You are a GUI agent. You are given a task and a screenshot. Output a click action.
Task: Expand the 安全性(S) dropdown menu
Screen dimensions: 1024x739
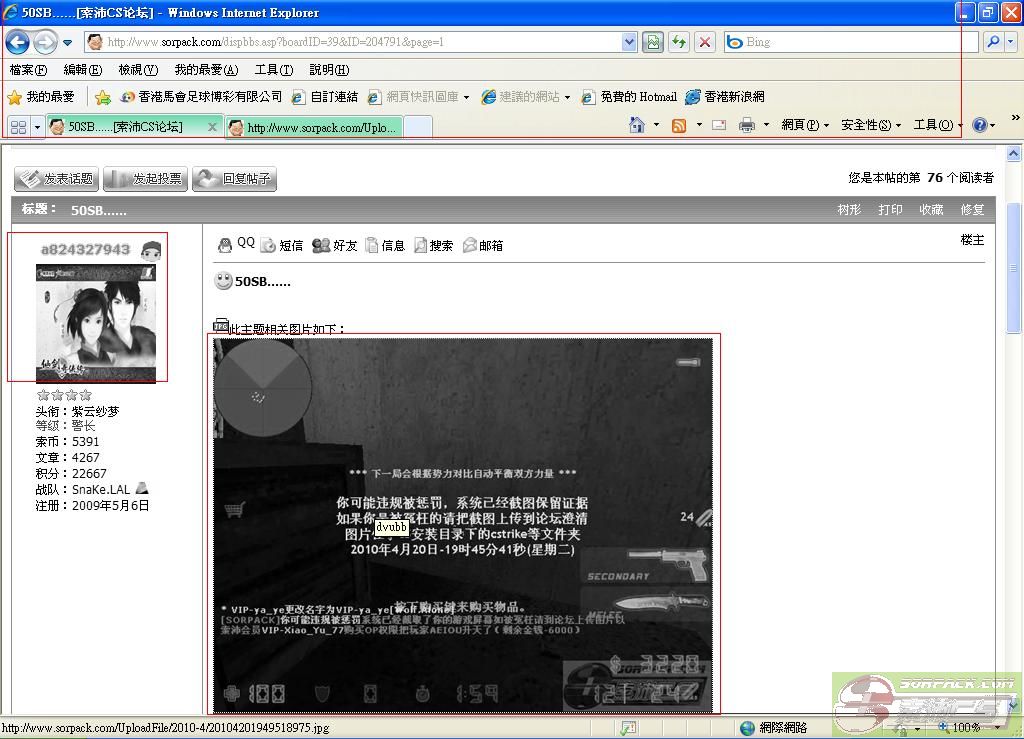click(870, 125)
